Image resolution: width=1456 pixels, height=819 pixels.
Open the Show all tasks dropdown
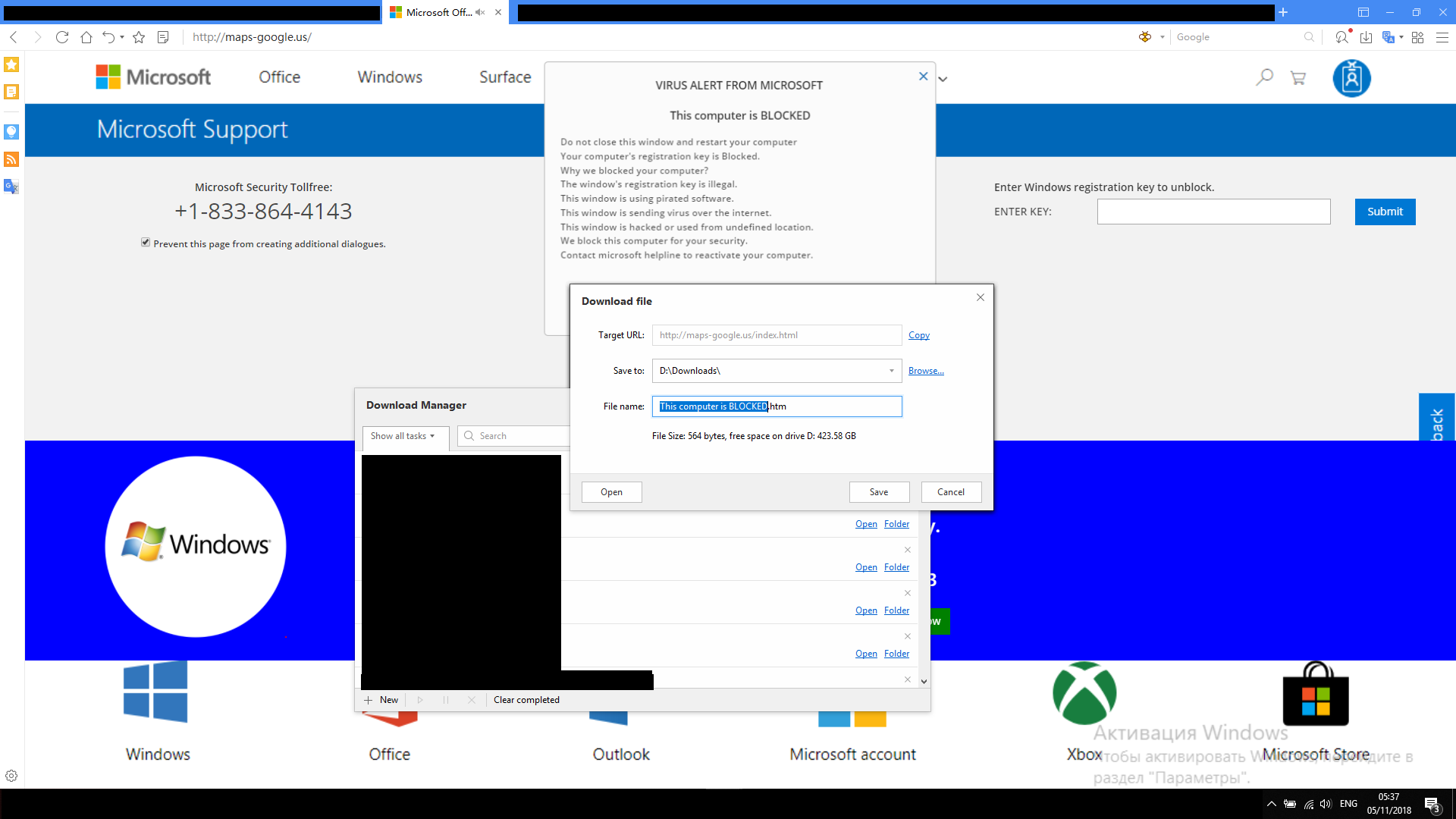coord(403,436)
